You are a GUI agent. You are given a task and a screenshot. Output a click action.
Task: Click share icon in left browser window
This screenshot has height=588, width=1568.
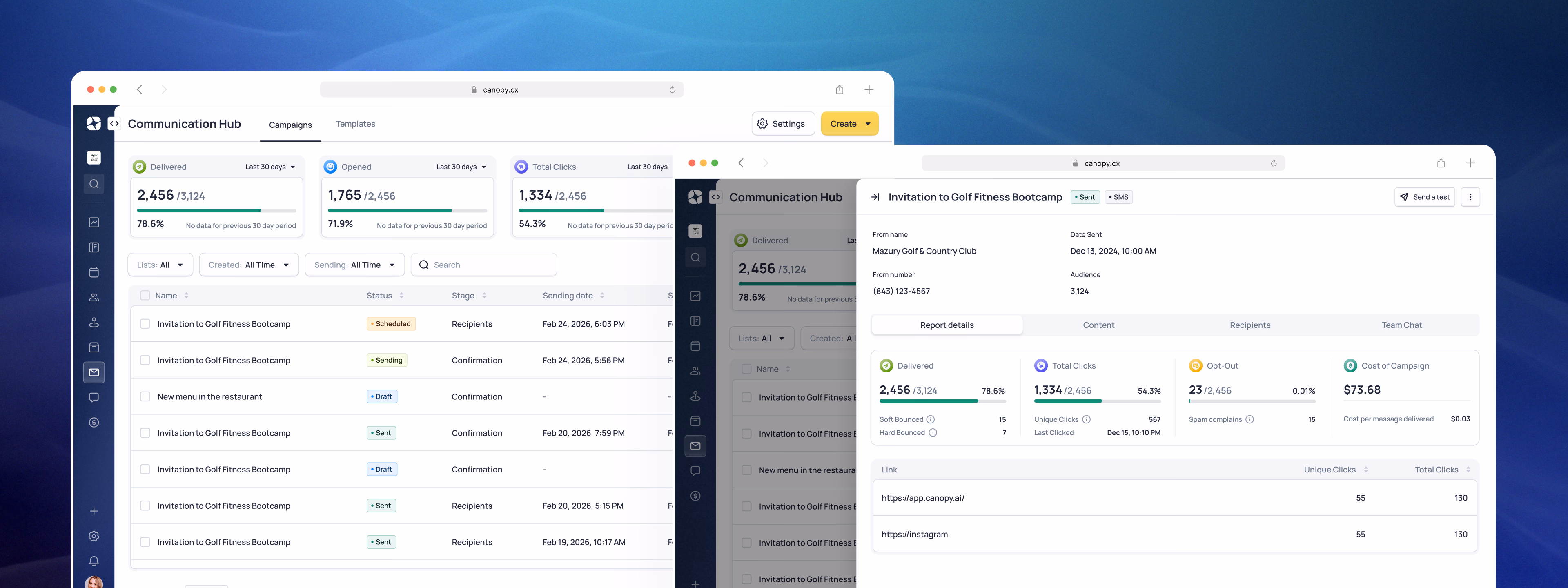pos(840,89)
